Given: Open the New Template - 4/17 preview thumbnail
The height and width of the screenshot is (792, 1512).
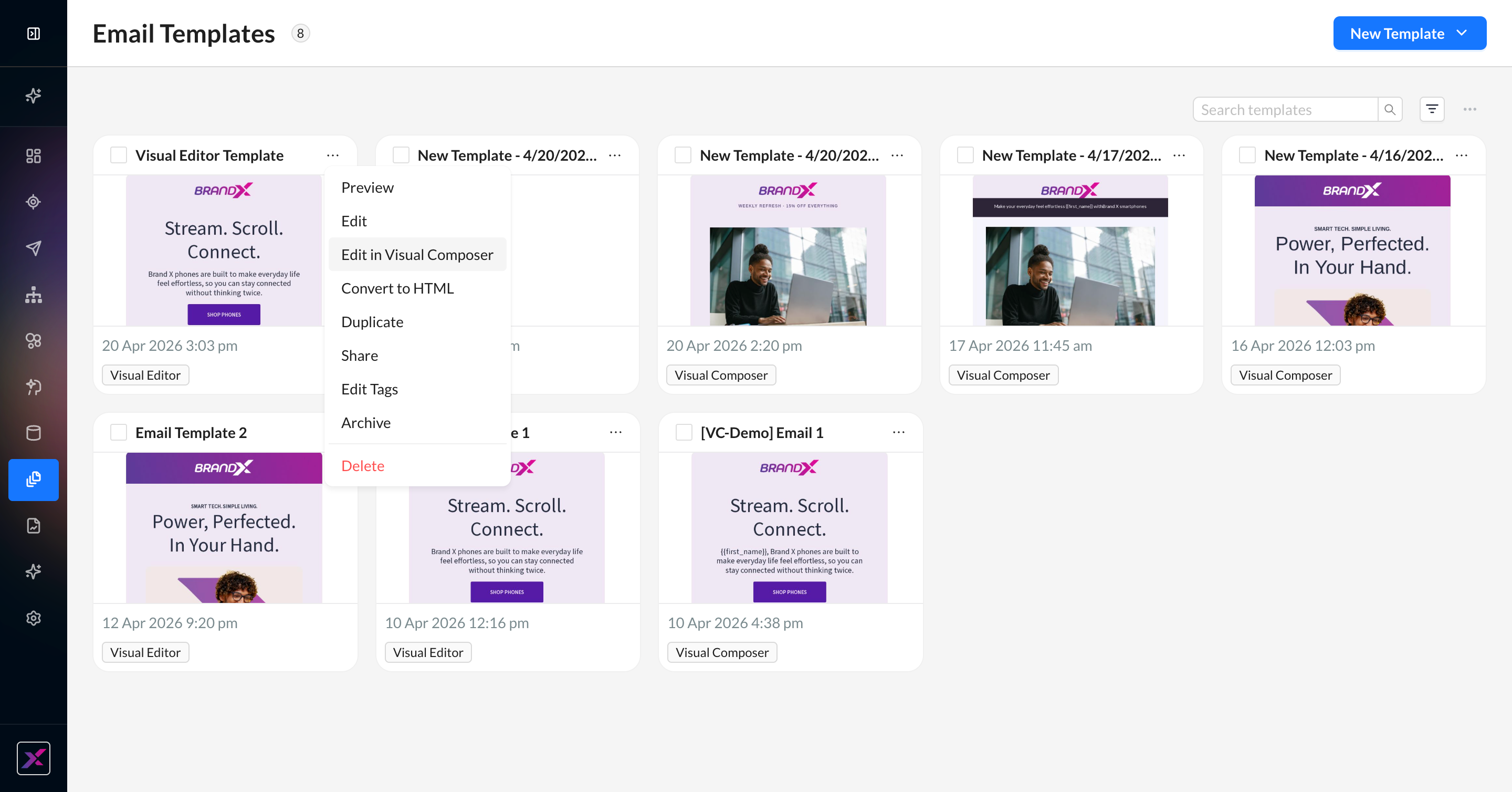Looking at the screenshot, I should [1070, 251].
